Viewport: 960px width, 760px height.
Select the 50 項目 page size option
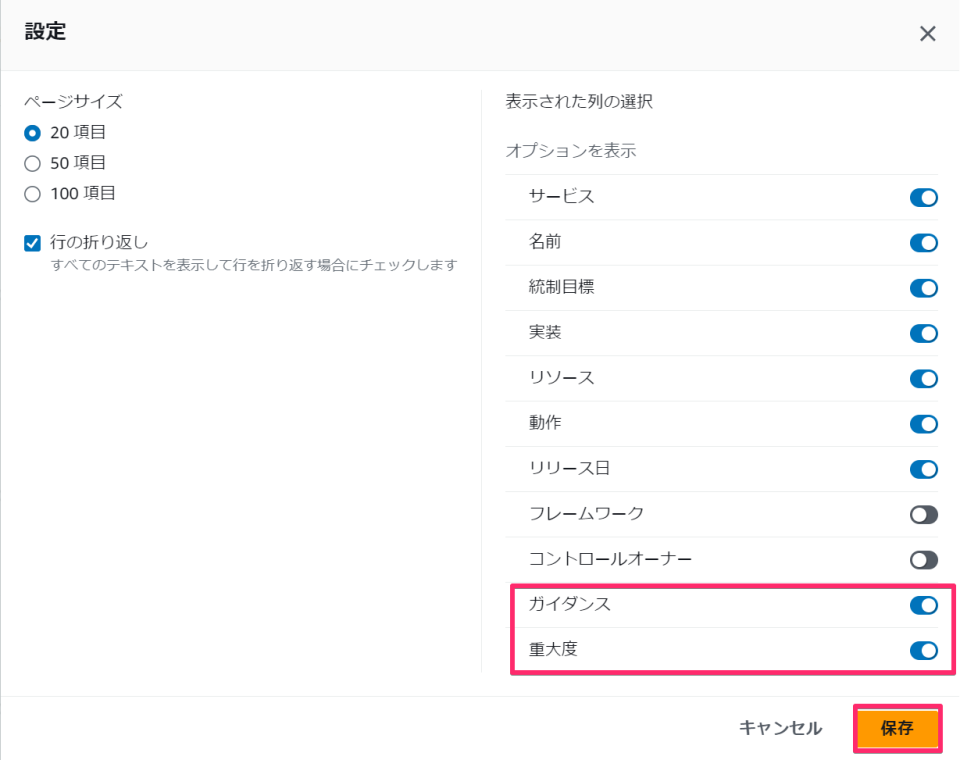32,163
